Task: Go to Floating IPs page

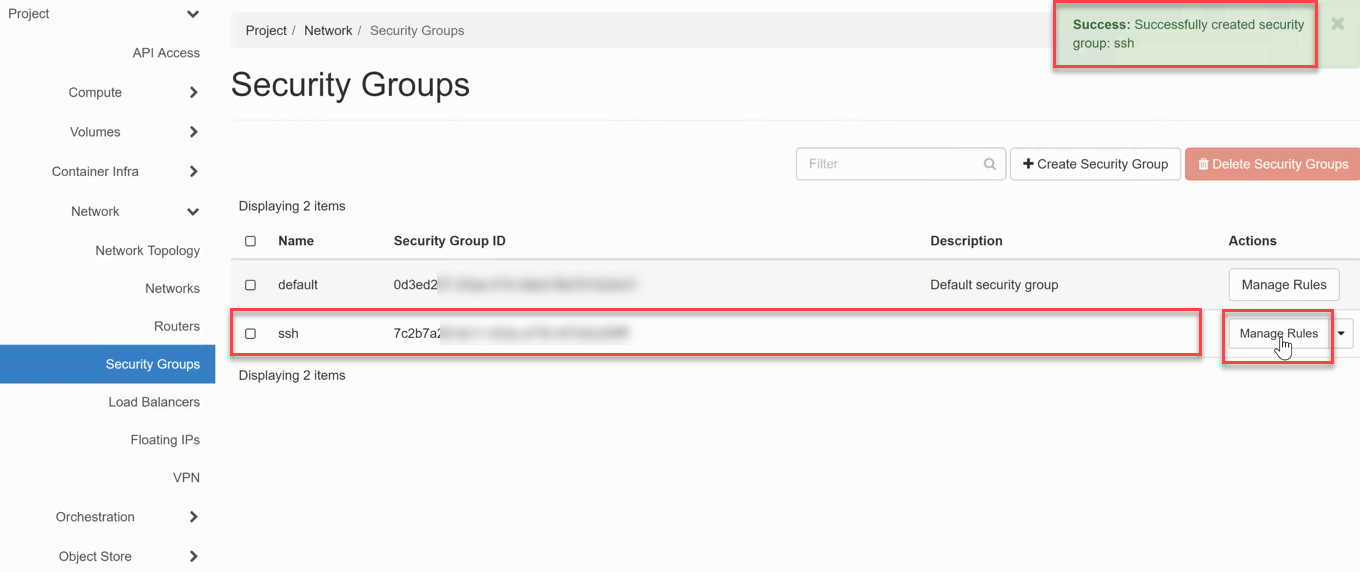Action: (165, 440)
